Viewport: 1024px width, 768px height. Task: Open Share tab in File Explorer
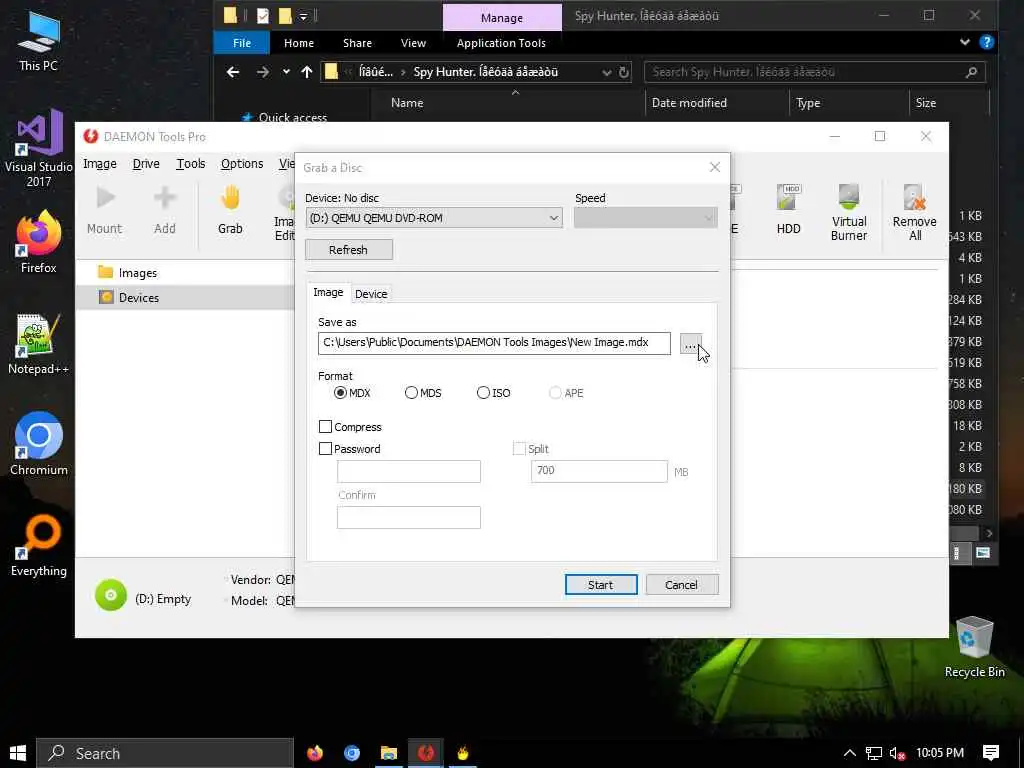click(357, 42)
